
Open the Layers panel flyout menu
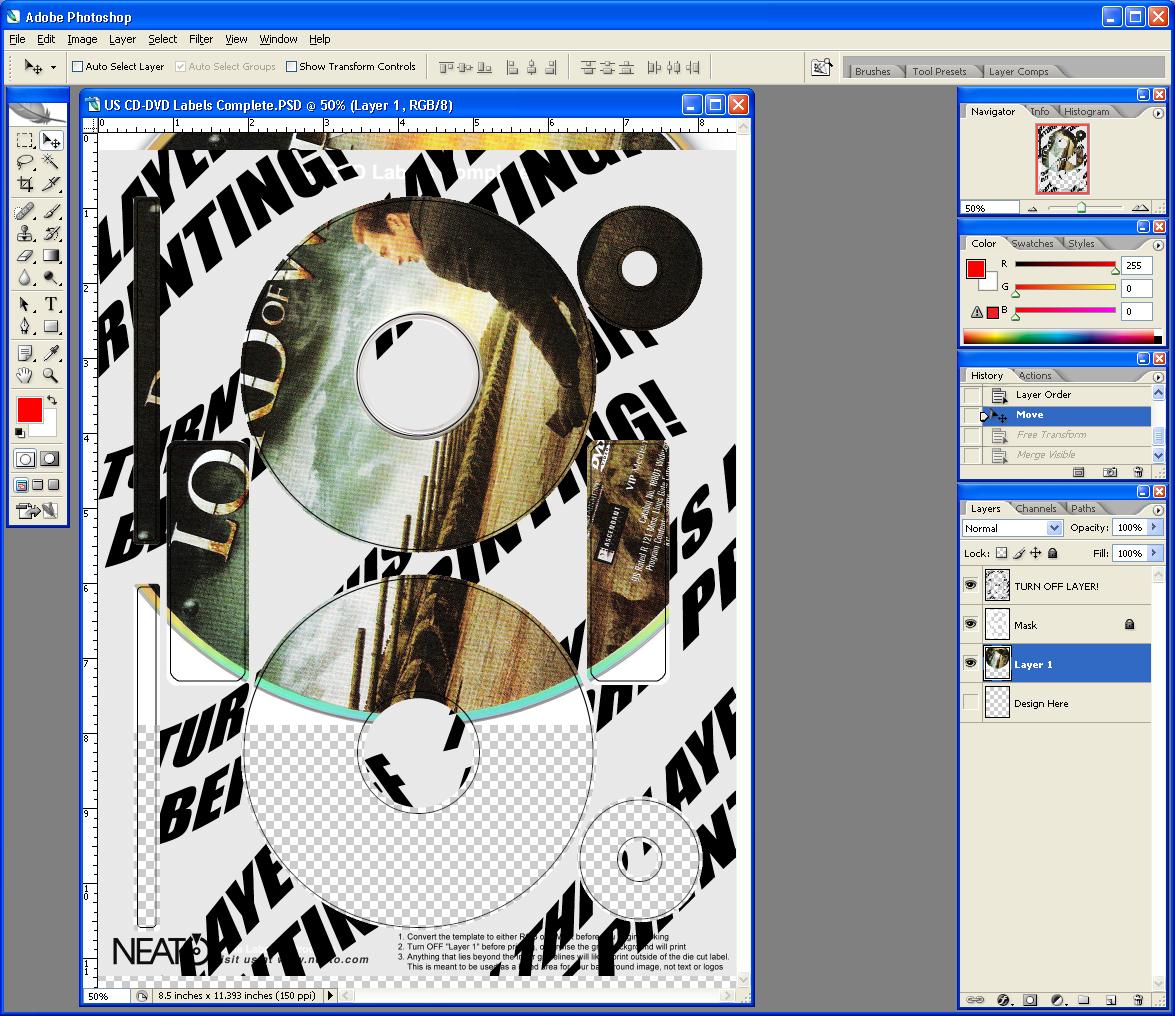pos(1158,509)
